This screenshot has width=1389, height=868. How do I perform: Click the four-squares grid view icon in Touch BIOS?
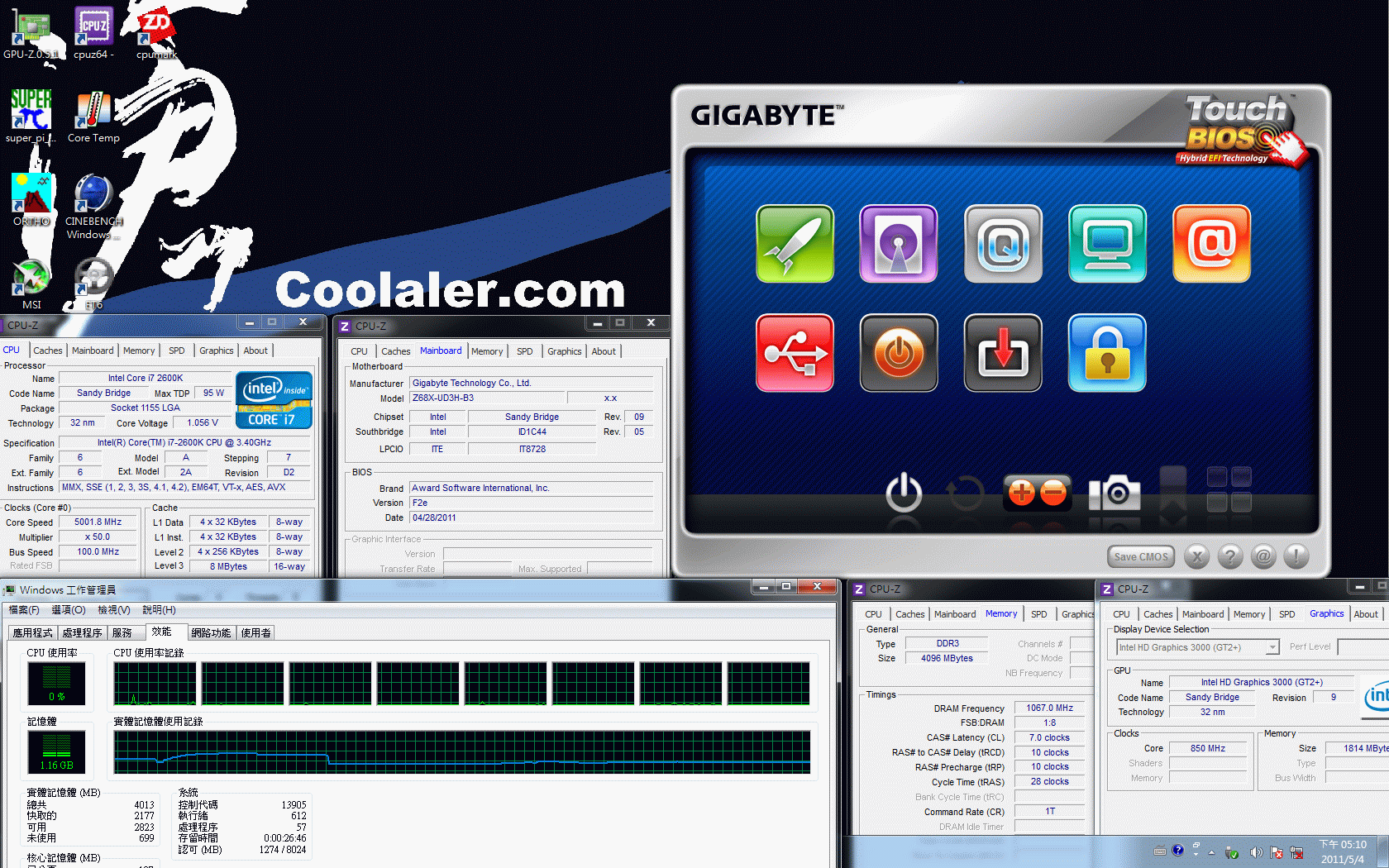[x=1229, y=489]
